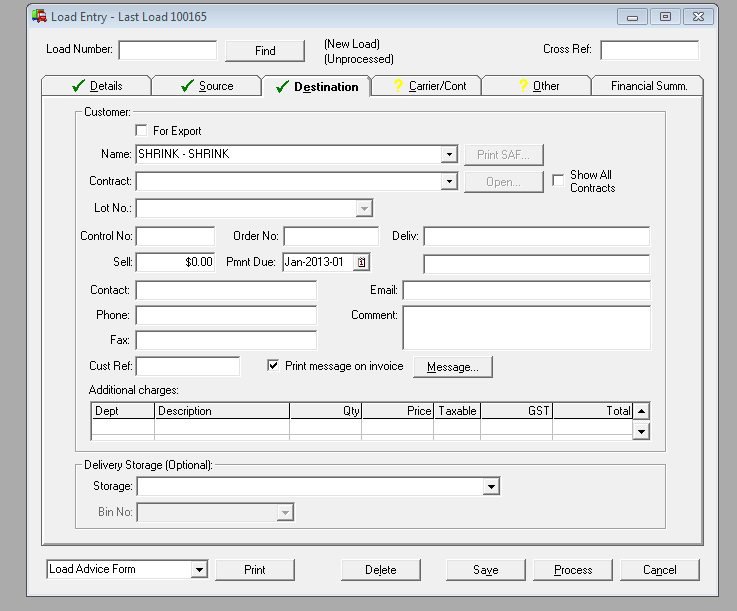Expand the Storage dropdown list
The height and width of the screenshot is (611, 737).
[491, 486]
